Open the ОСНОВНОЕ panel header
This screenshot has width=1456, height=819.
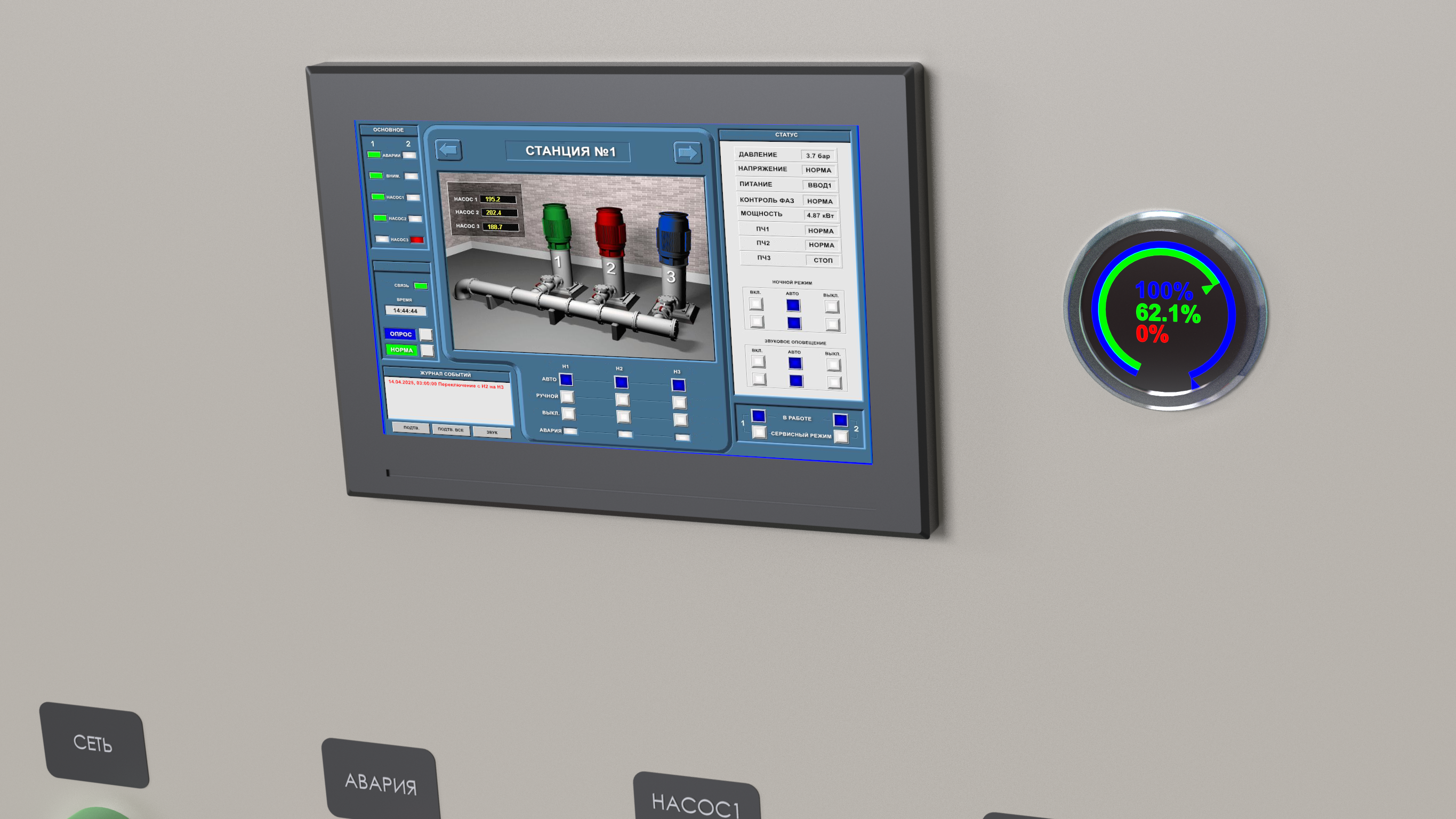pos(388,130)
